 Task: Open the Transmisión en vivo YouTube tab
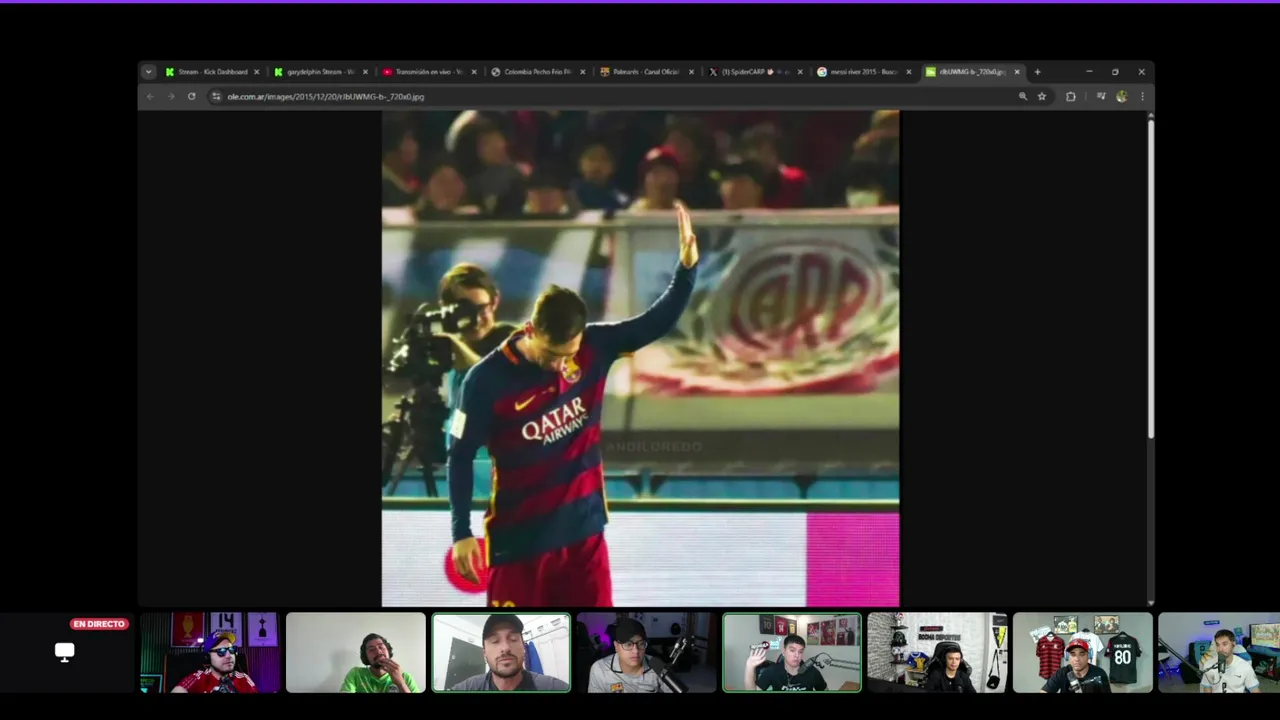429,72
